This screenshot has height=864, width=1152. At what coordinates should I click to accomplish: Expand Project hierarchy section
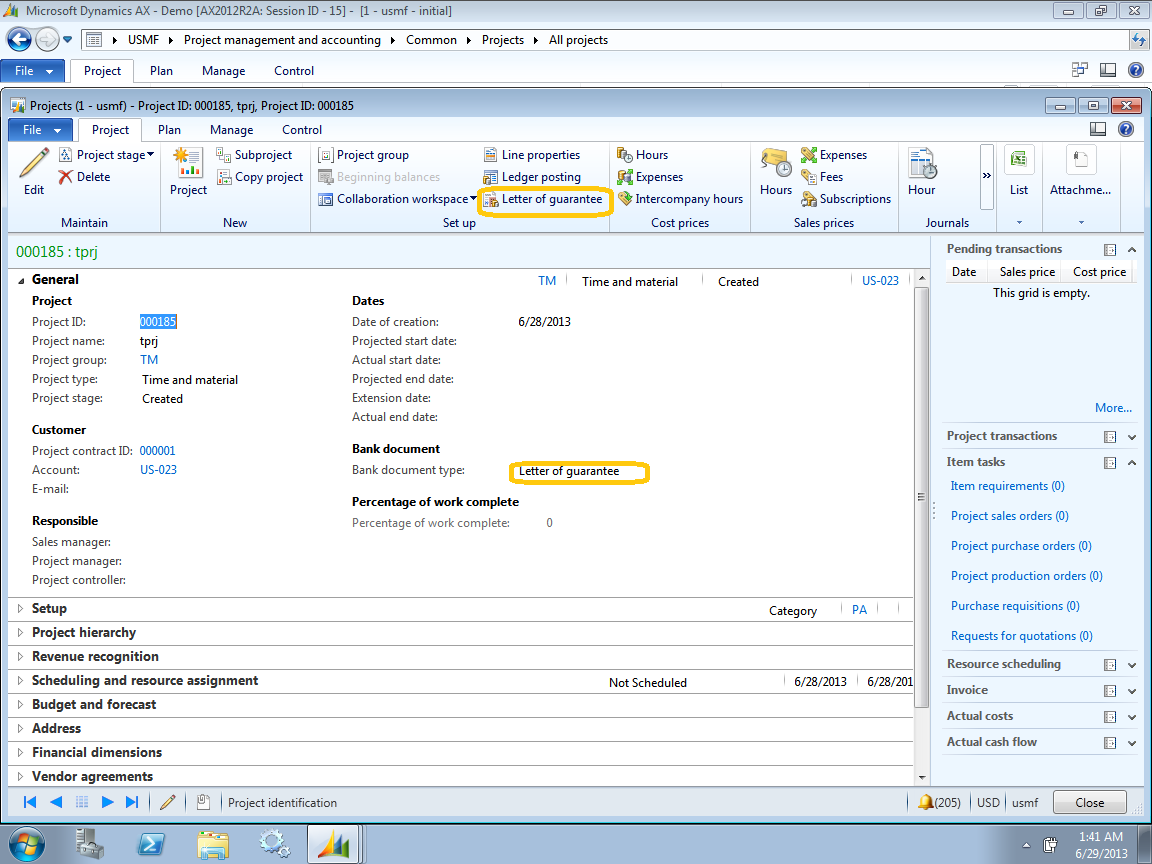[21, 633]
